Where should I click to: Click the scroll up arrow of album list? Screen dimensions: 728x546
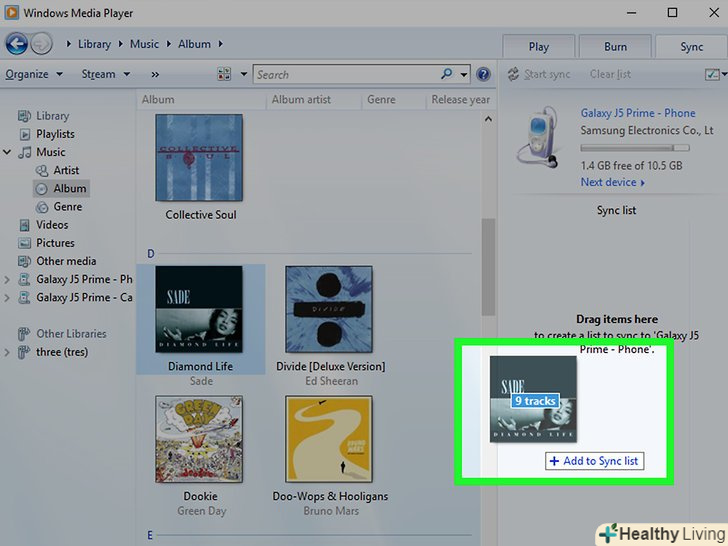coord(488,119)
